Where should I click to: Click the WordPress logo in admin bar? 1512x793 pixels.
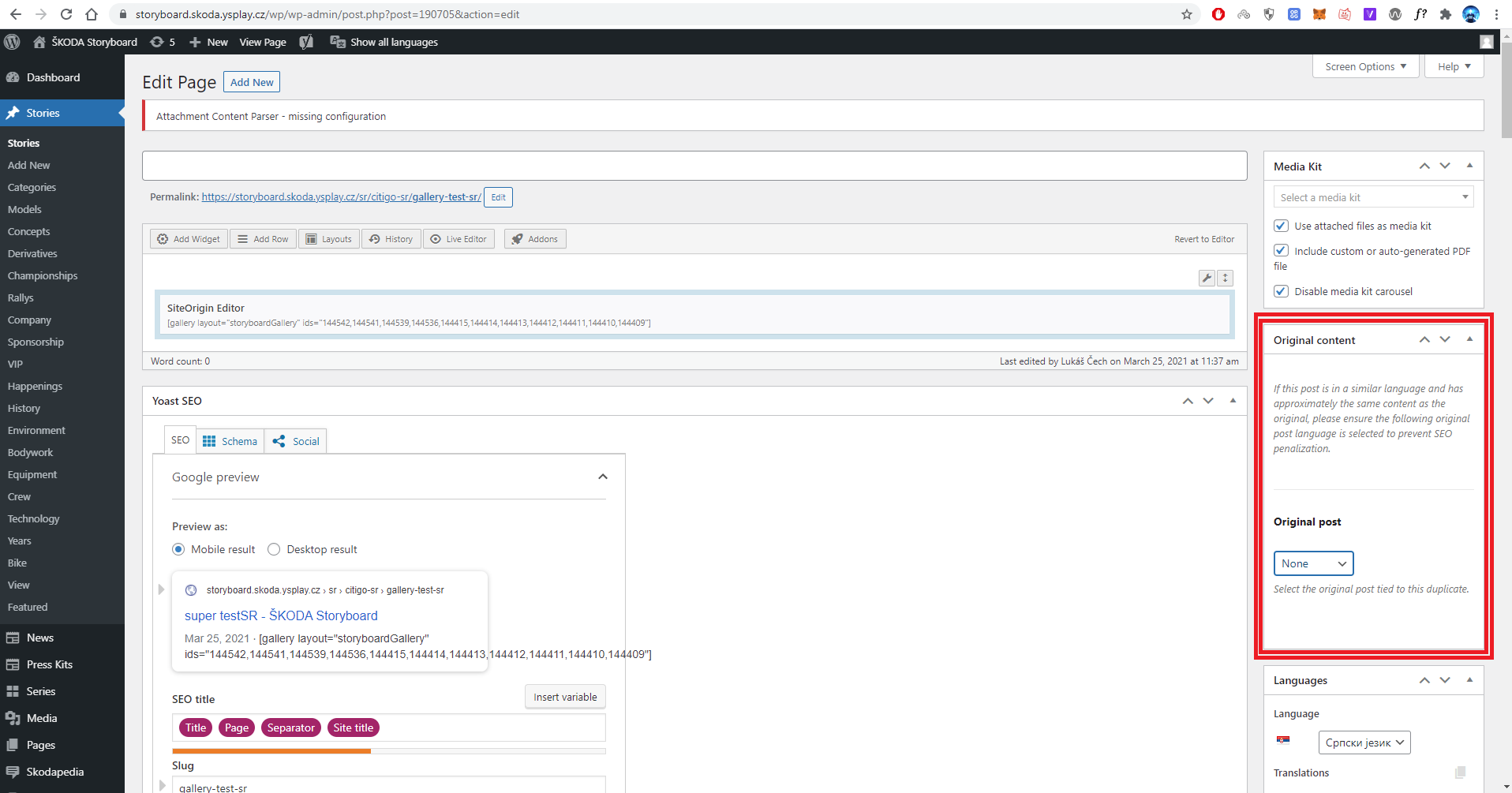click(x=12, y=42)
